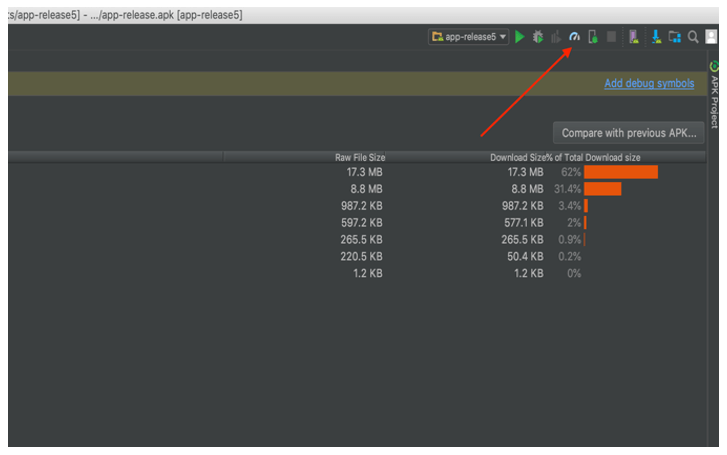Select the 1.2 KB raw size cell
Image resolution: width=727 pixels, height=455 pixels.
pos(368,274)
